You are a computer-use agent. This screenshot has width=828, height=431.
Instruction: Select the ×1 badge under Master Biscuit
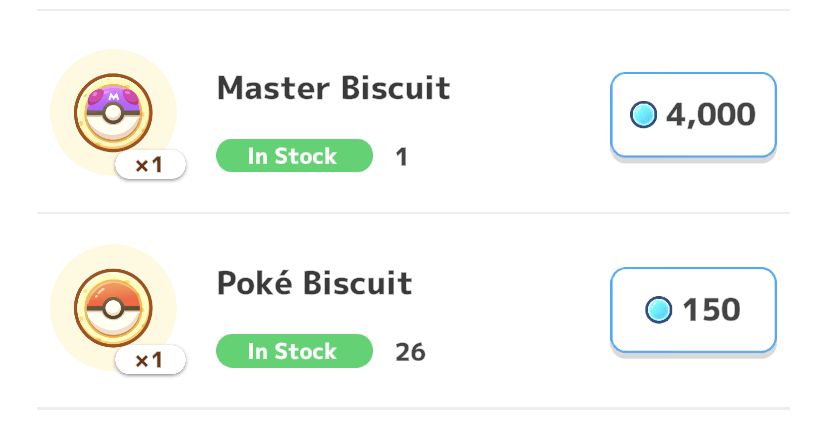pos(150,165)
